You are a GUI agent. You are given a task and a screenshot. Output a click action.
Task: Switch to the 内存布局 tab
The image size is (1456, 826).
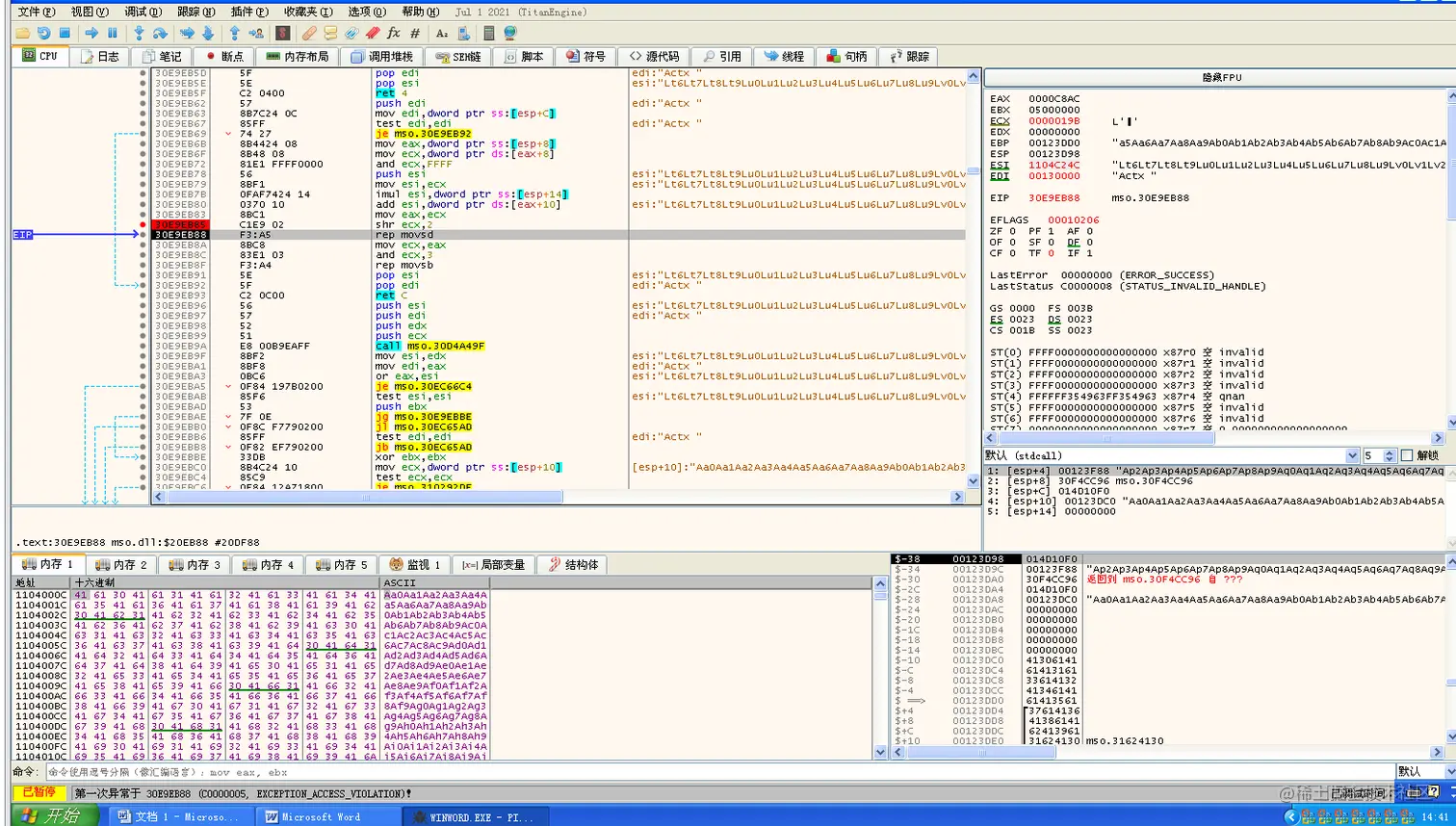pos(298,56)
